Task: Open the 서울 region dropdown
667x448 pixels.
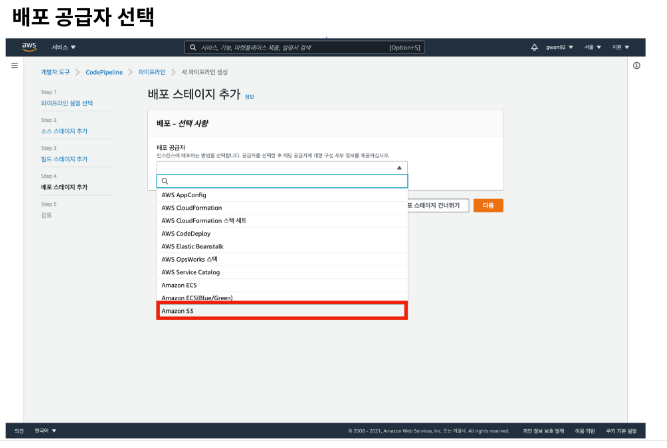Action: click(593, 47)
